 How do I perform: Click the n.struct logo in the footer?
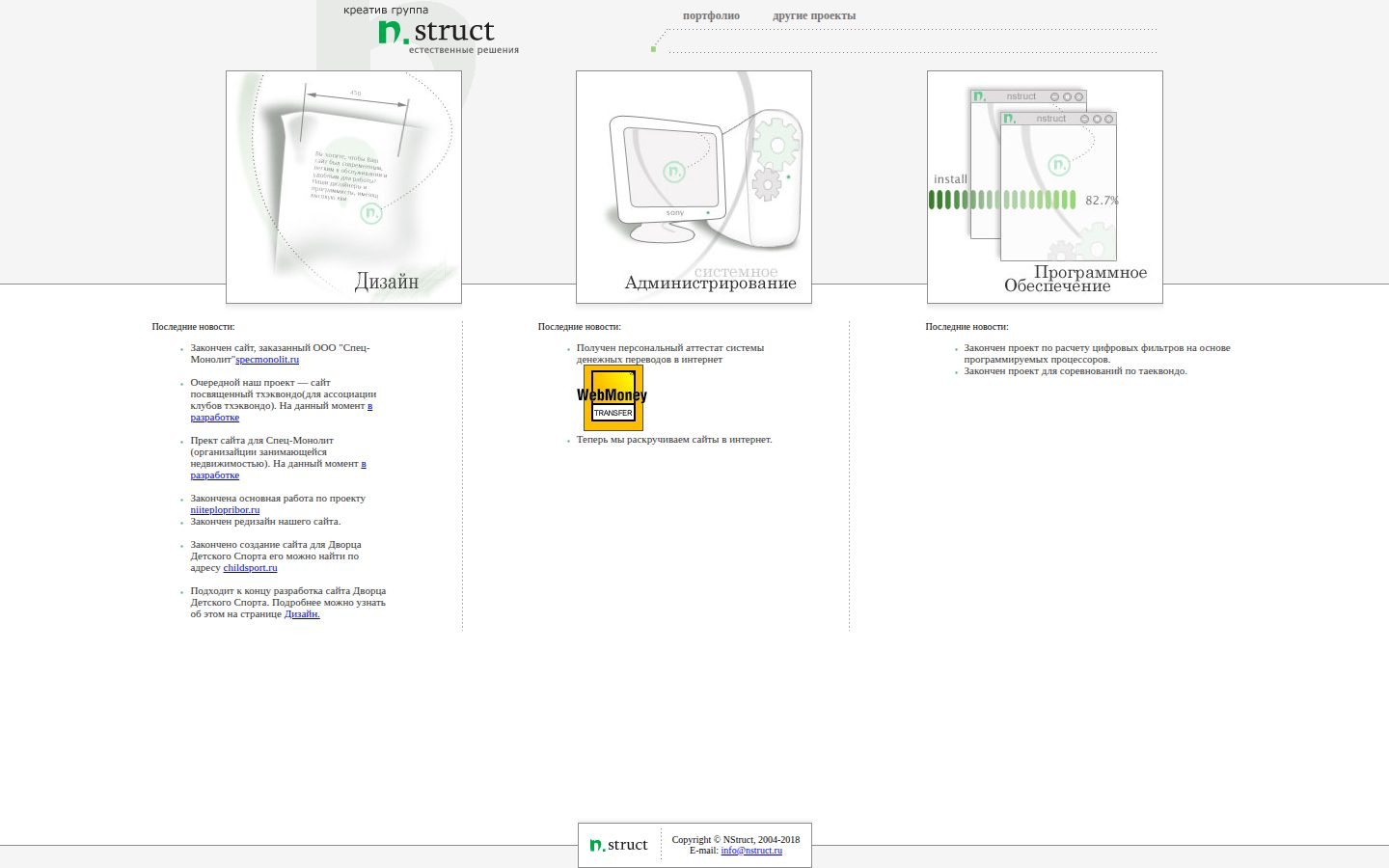click(618, 845)
